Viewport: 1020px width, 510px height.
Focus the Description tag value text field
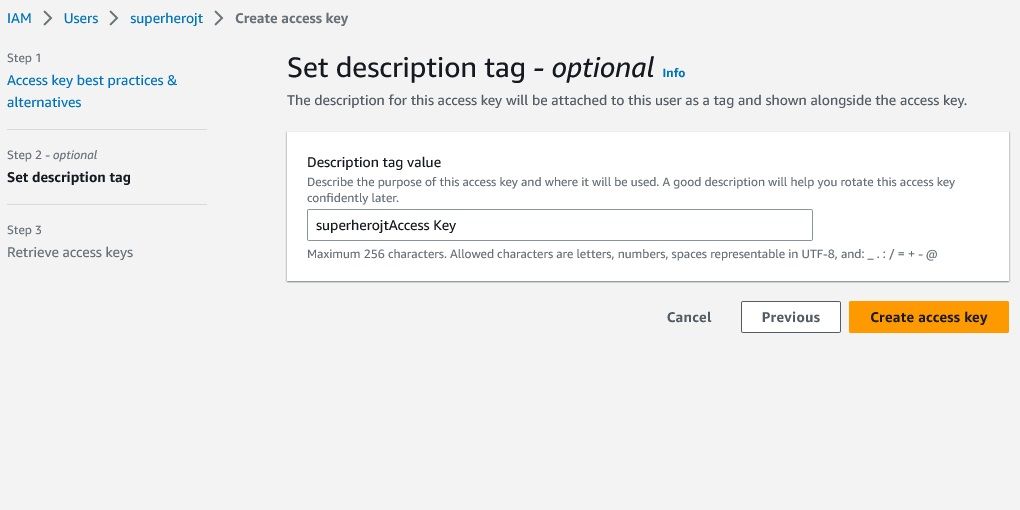tap(559, 225)
